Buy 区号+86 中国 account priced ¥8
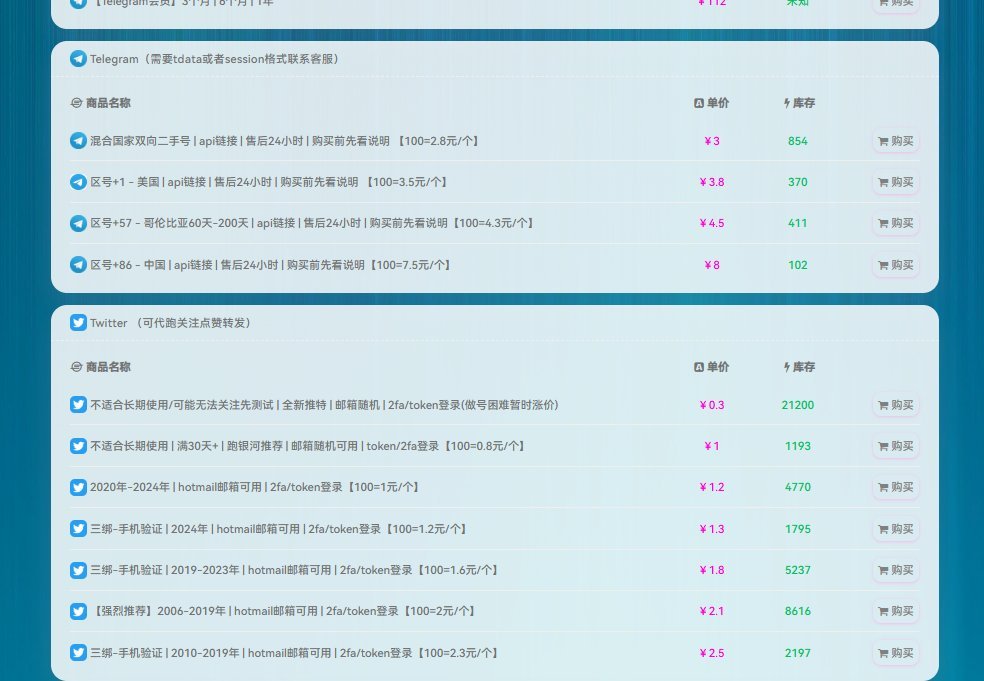 click(x=896, y=265)
